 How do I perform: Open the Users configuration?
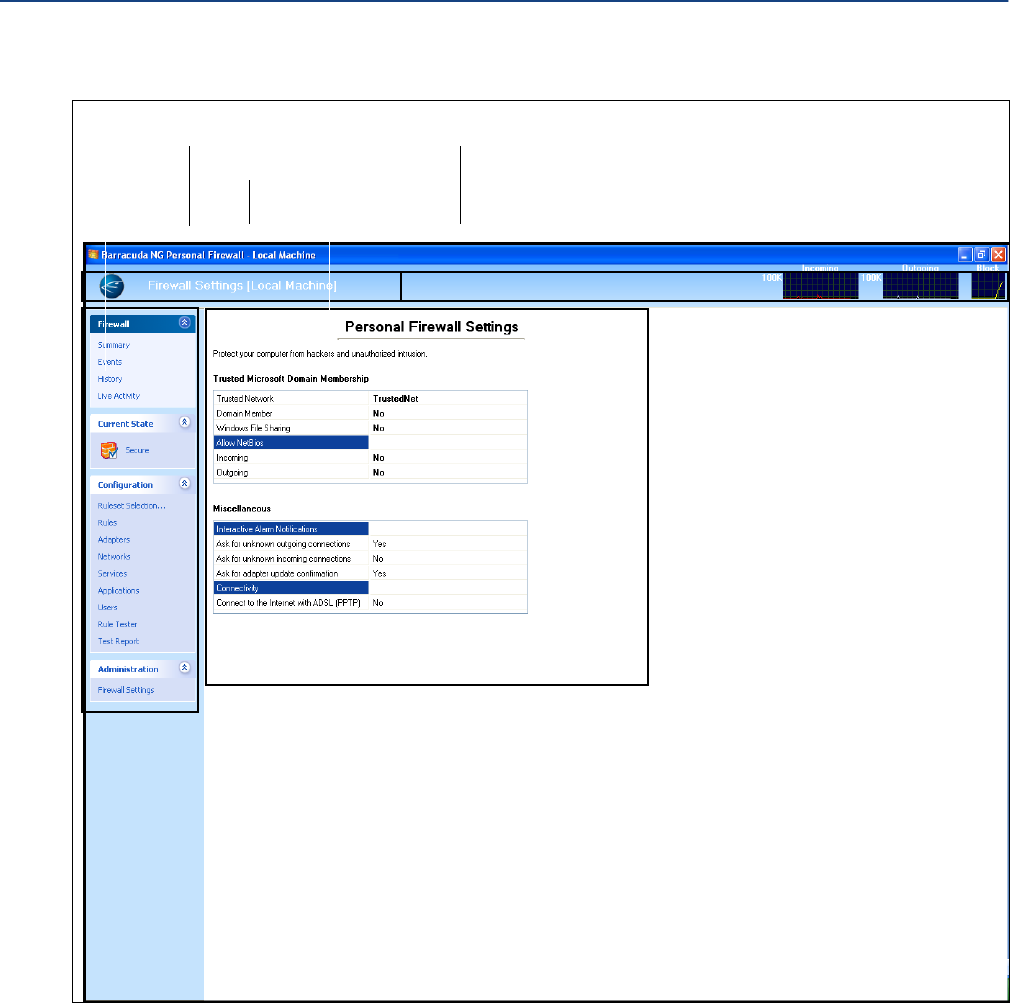[108, 607]
